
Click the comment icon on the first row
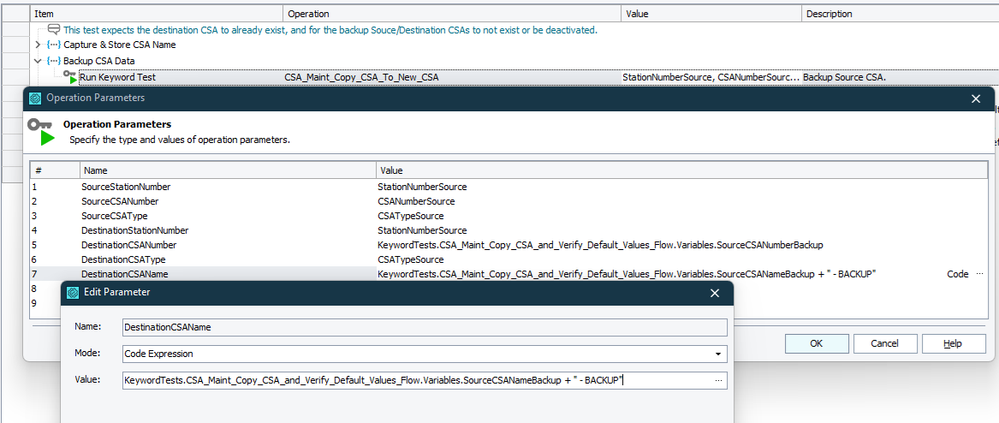tap(54, 30)
